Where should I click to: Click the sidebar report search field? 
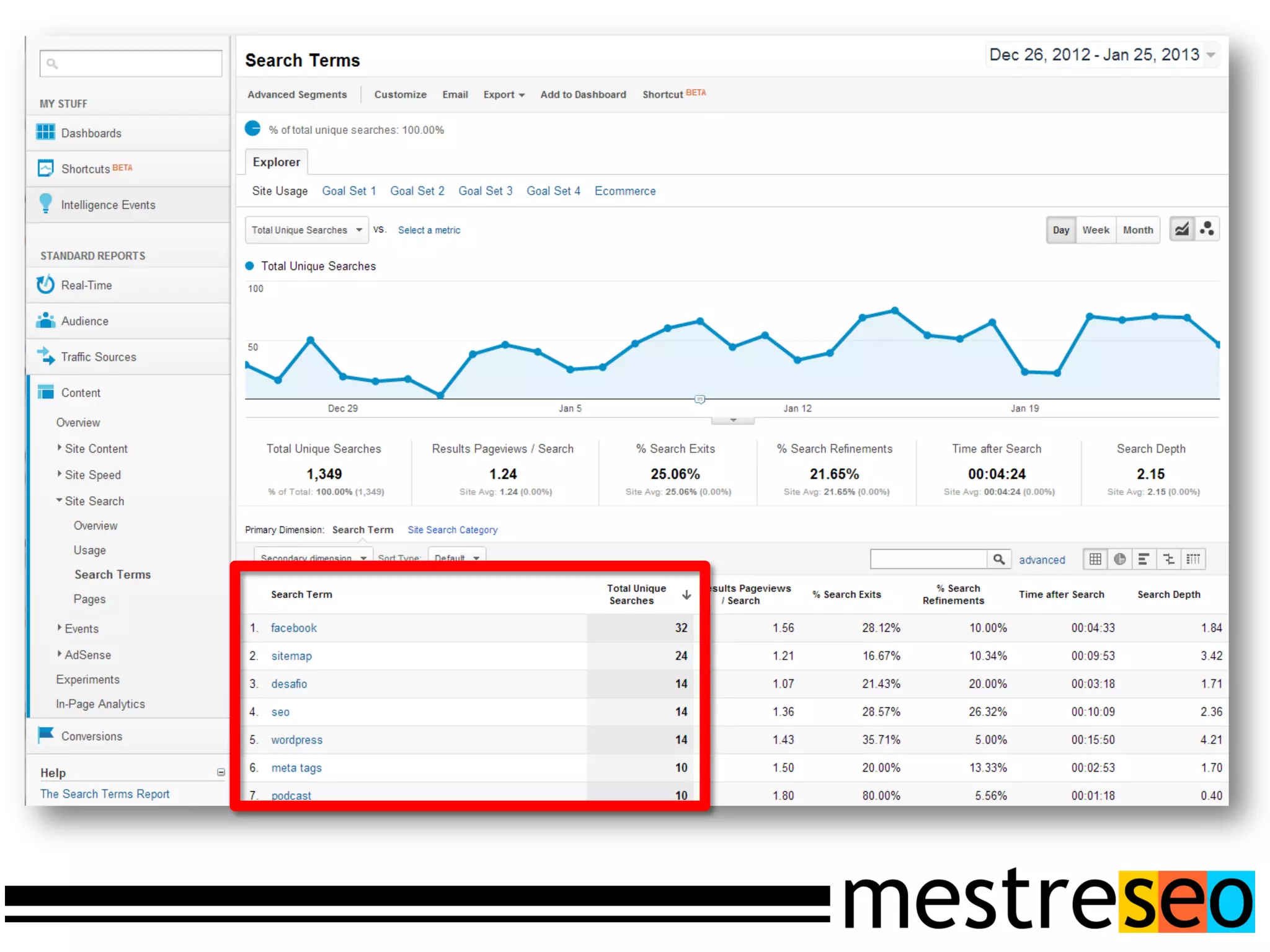pyautogui.click(x=131, y=63)
